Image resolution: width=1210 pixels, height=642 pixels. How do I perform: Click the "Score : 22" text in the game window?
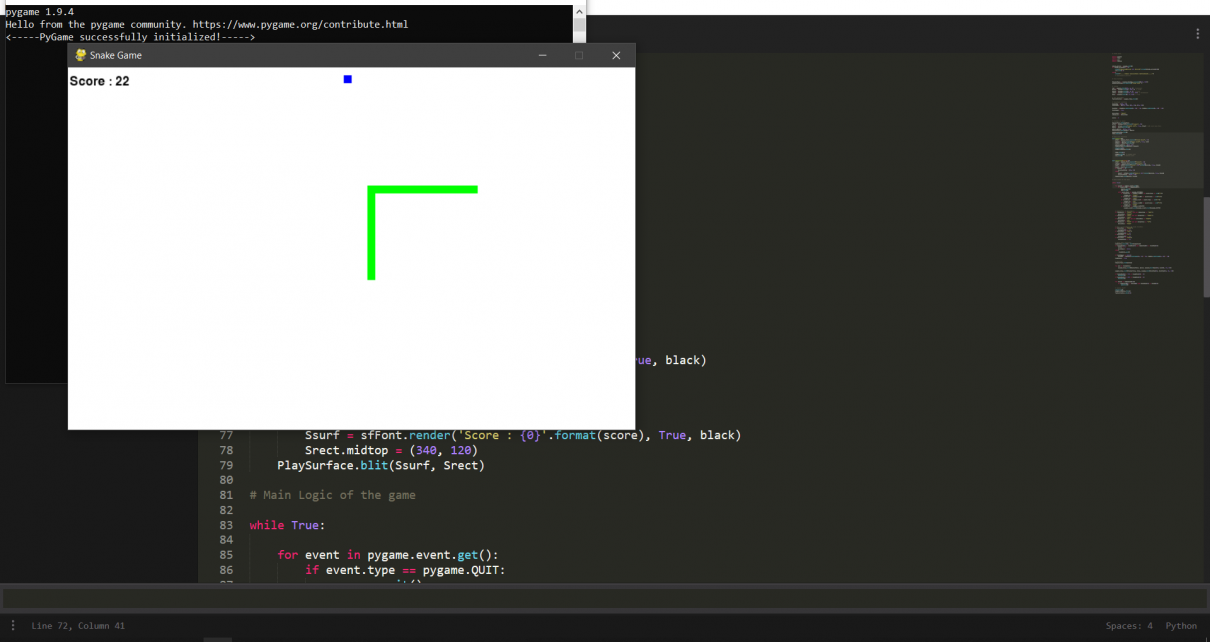(x=98, y=81)
